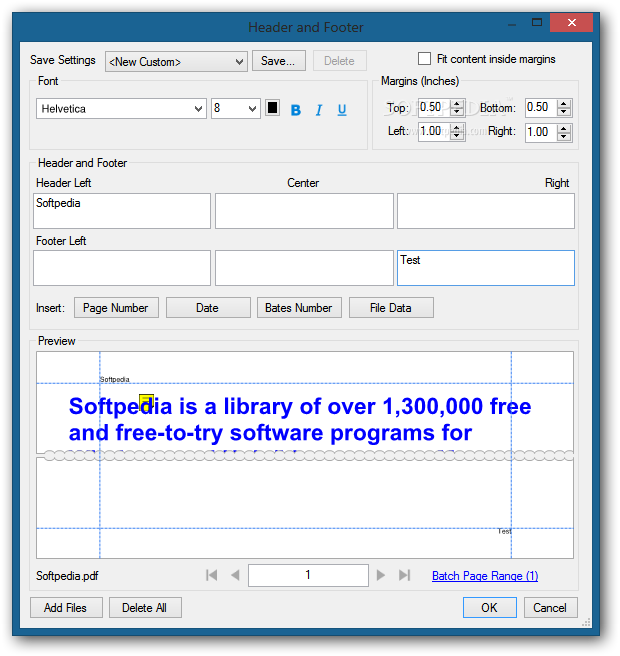
Task: Go to the first page in preview
Action: point(212,575)
